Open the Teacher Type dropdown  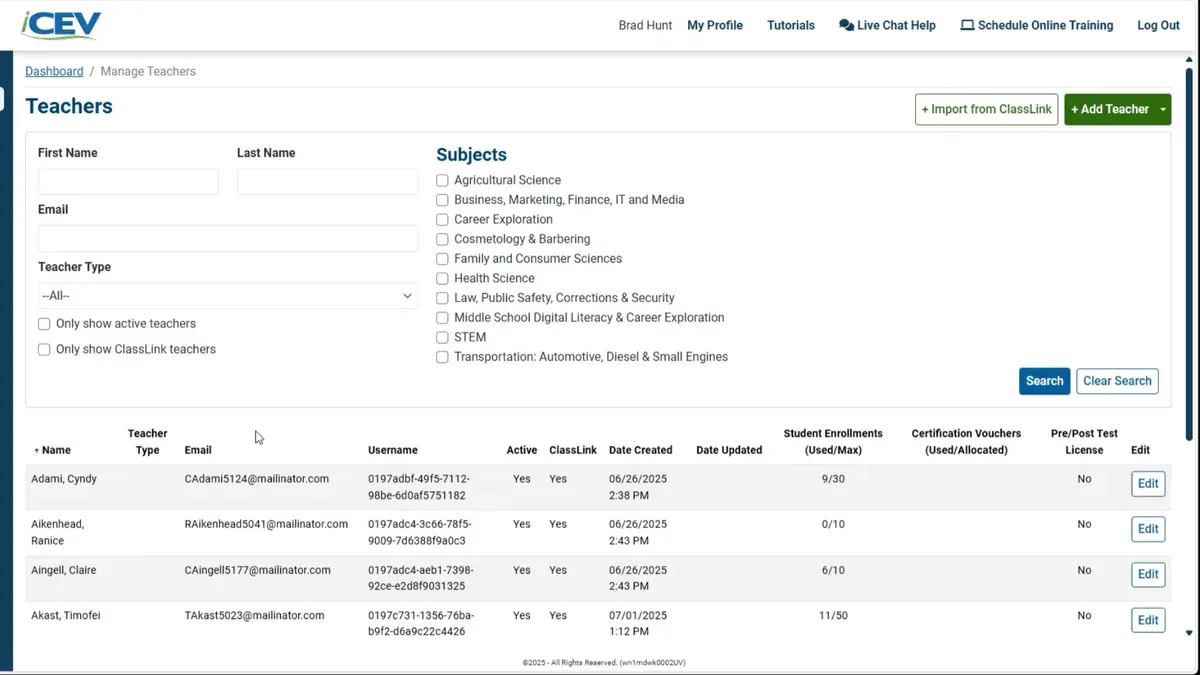pos(228,296)
